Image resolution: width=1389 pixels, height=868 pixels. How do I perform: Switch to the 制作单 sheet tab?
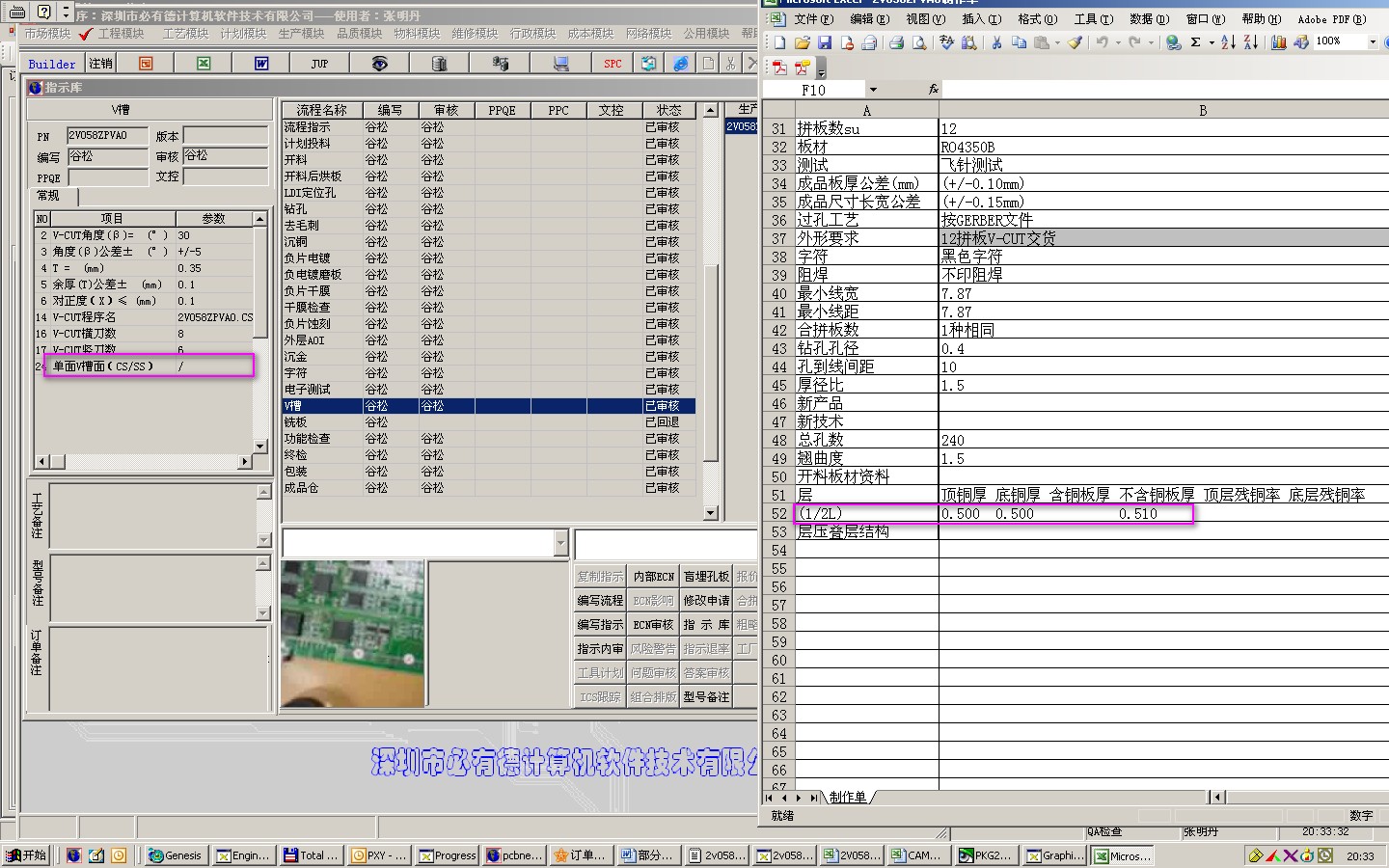[848, 798]
